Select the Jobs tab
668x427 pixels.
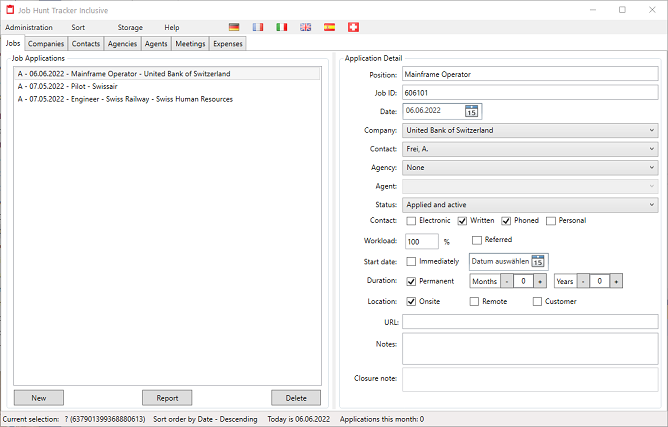tap(13, 43)
